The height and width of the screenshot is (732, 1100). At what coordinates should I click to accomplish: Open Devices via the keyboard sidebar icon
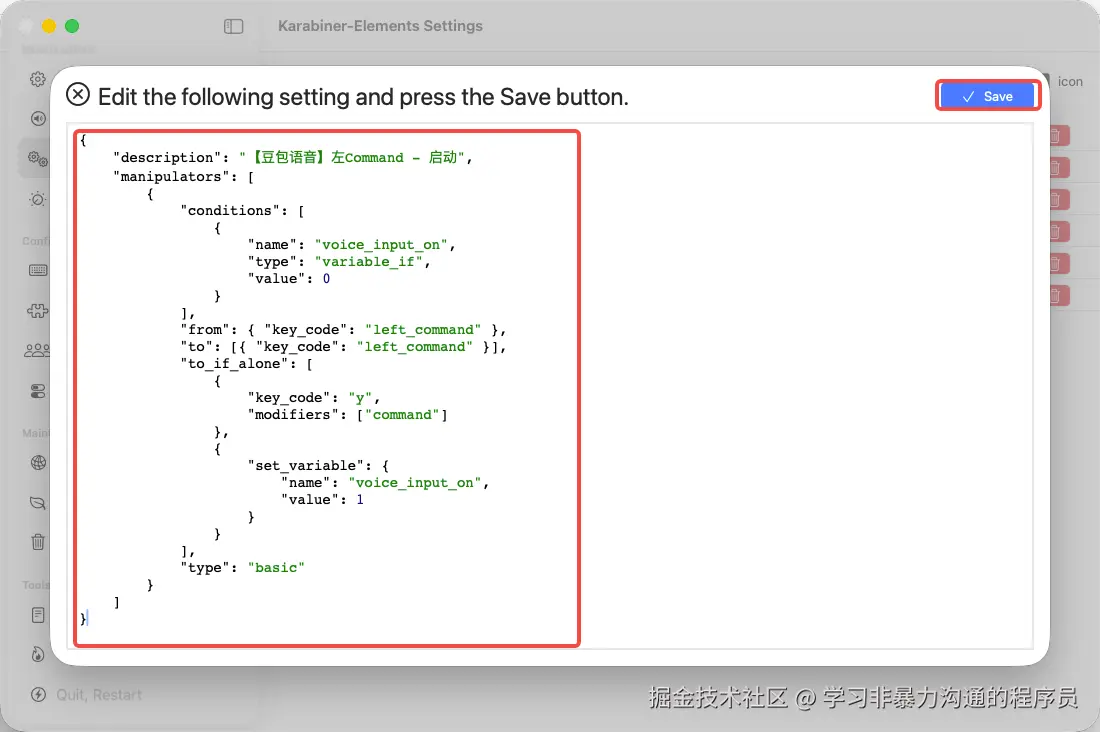[x=38, y=270]
